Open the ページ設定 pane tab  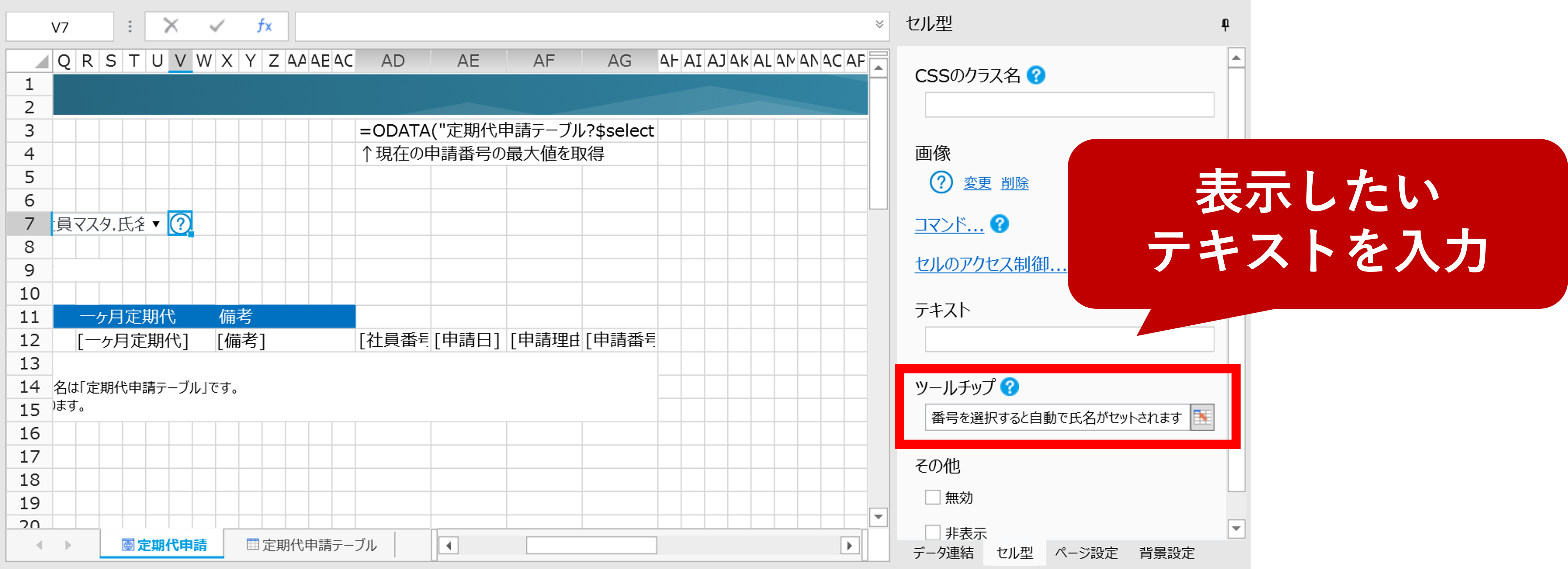tap(1086, 552)
